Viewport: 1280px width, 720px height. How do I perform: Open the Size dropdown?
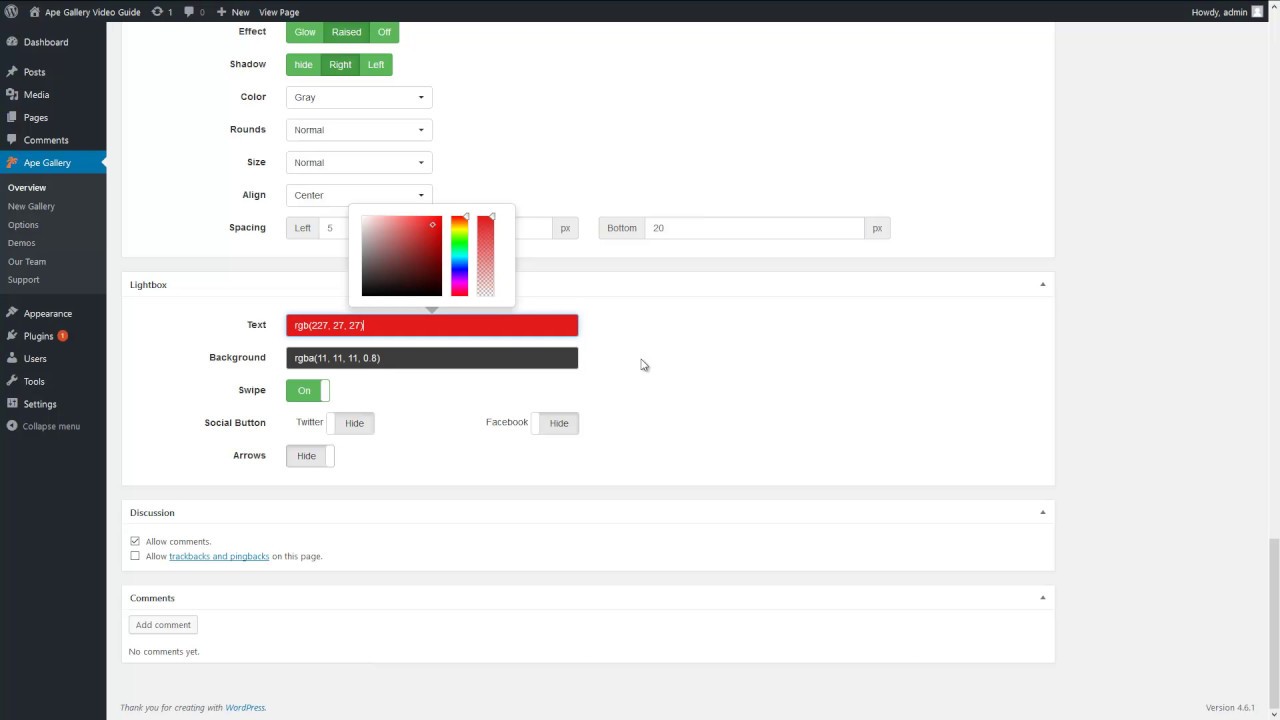(x=359, y=162)
